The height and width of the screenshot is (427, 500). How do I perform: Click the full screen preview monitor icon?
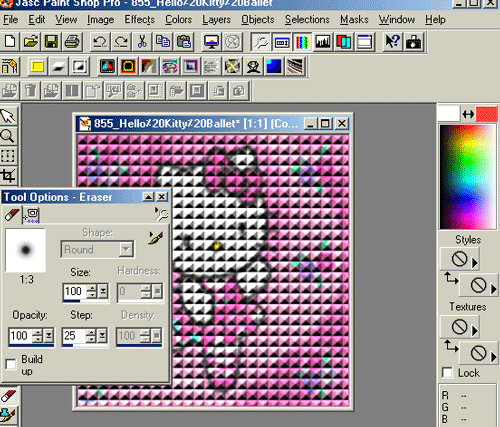click(x=212, y=42)
